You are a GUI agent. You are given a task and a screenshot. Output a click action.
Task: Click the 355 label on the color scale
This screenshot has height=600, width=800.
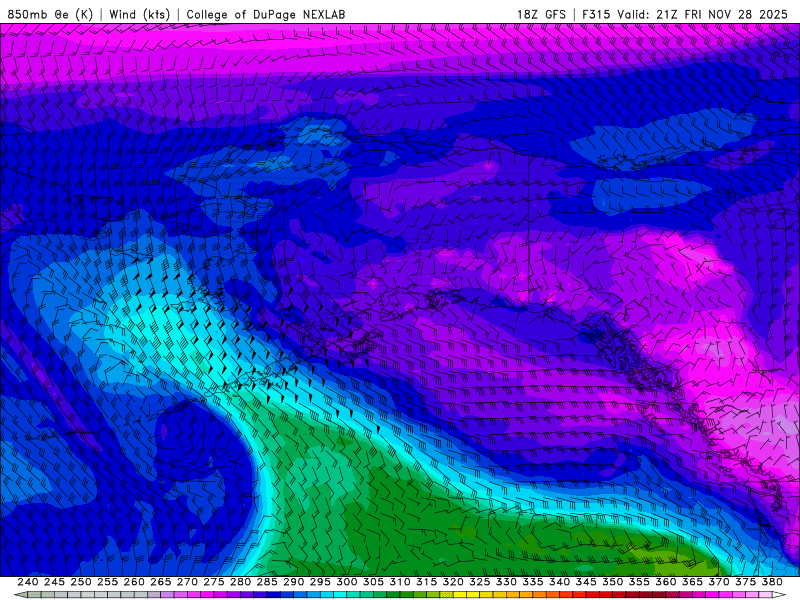pyautogui.click(x=639, y=582)
